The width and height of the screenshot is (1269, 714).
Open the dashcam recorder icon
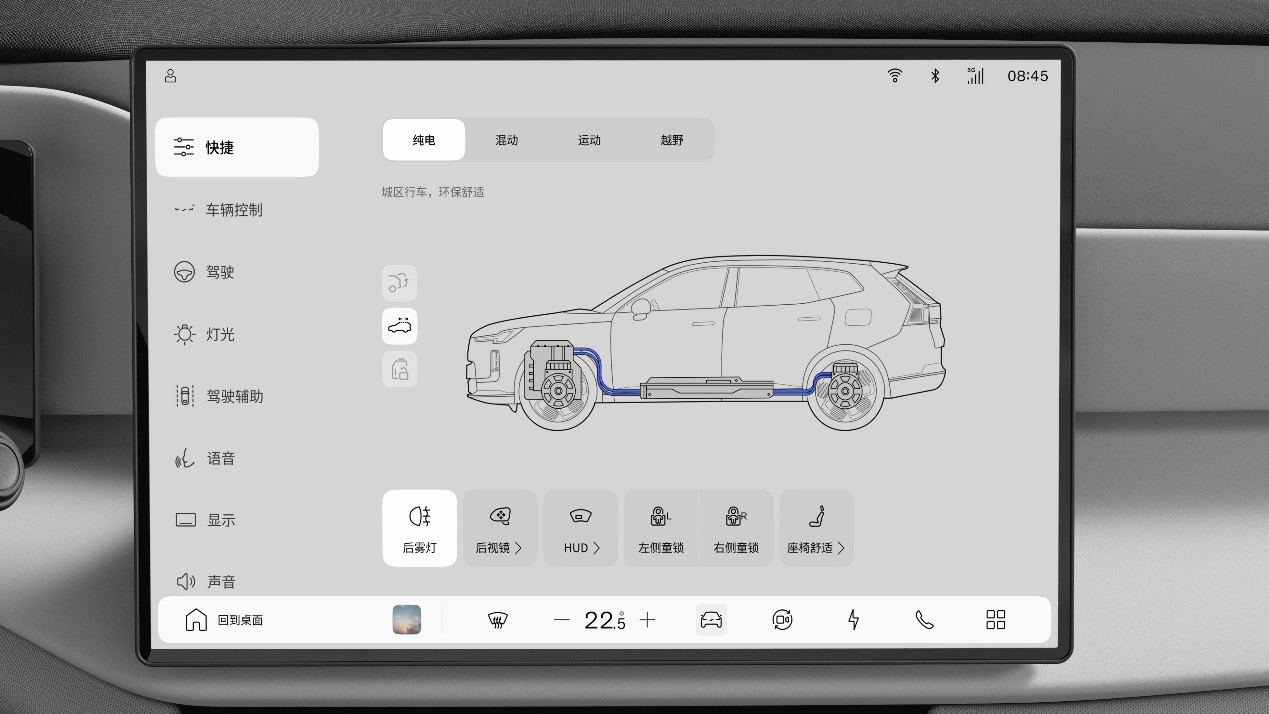[782, 620]
